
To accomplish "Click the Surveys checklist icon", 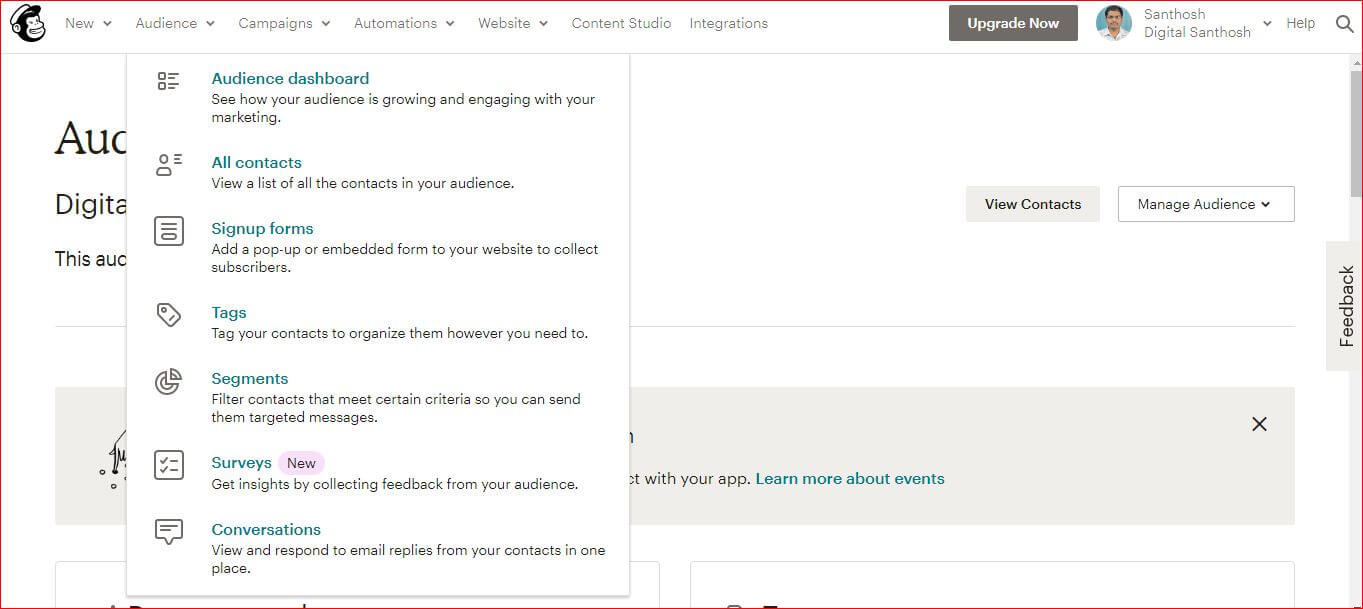I will (169, 465).
